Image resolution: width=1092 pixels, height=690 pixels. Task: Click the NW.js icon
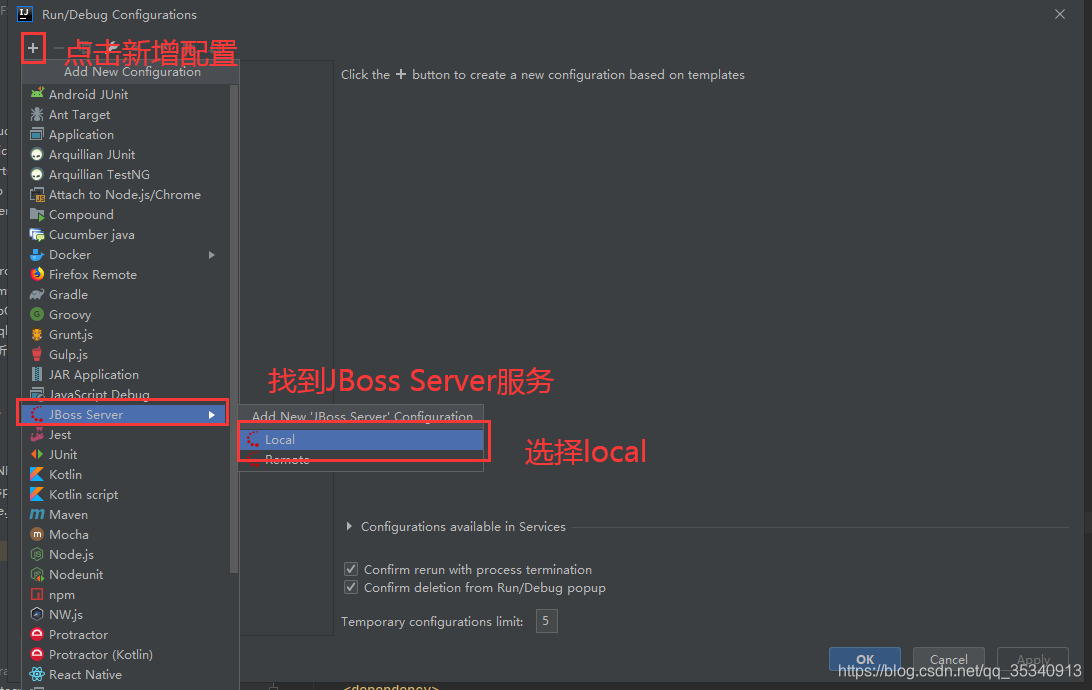pyautogui.click(x=37, y=614)
